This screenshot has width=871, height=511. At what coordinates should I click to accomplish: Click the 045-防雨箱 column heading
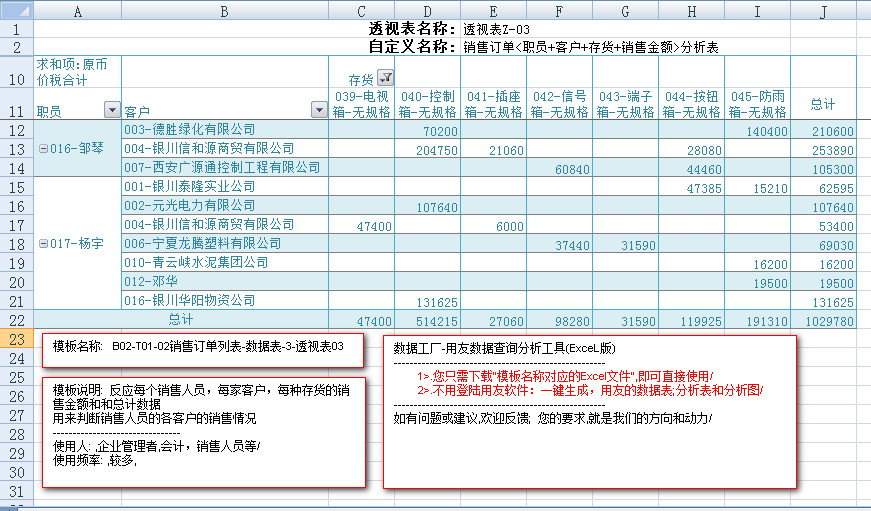coord(757,104)
